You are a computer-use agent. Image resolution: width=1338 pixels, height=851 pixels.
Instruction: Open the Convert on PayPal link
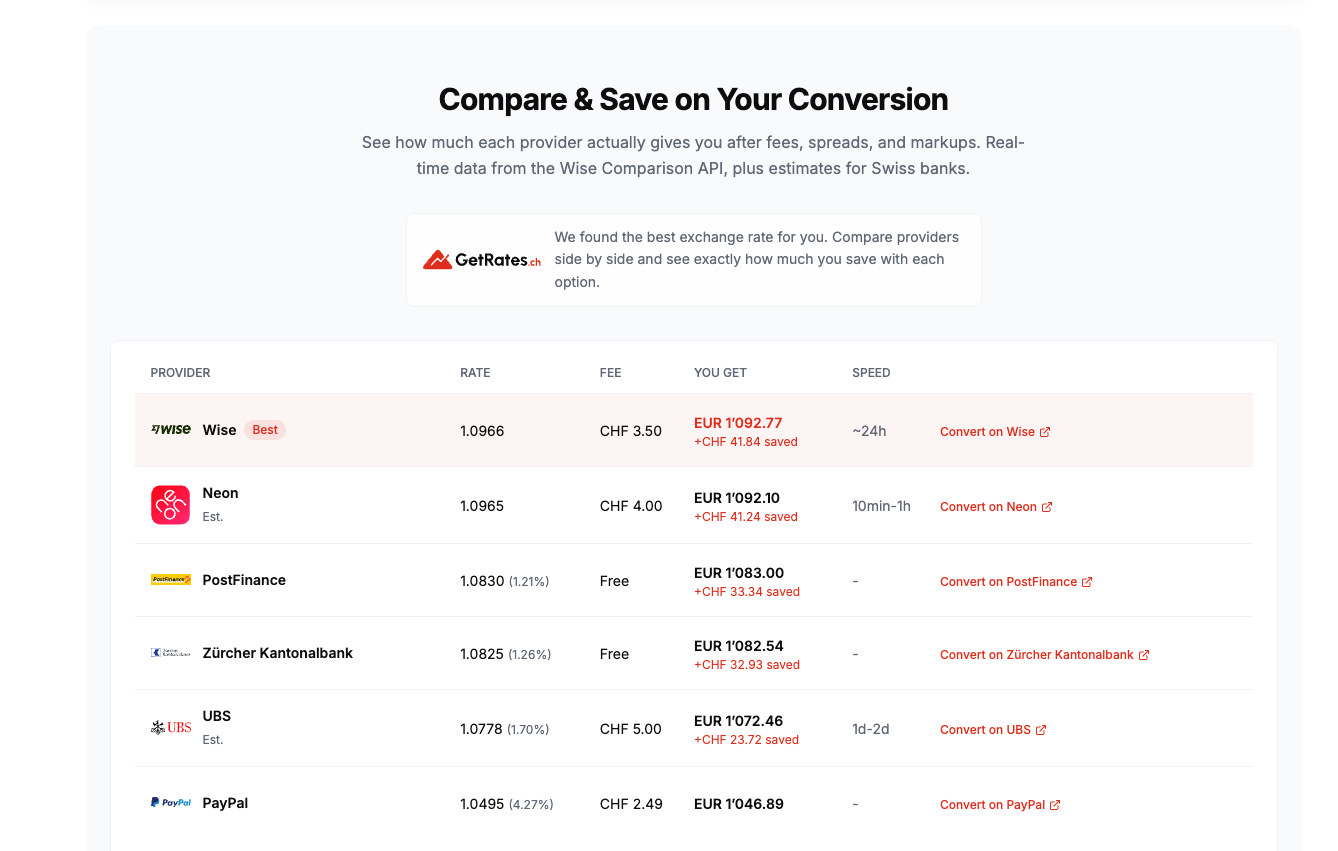993,803
